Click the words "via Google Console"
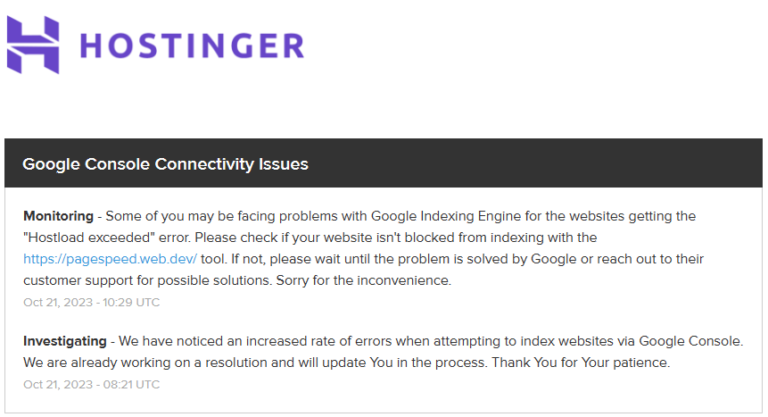The width and height of the screenshot is (768, 417). point(680,341)
